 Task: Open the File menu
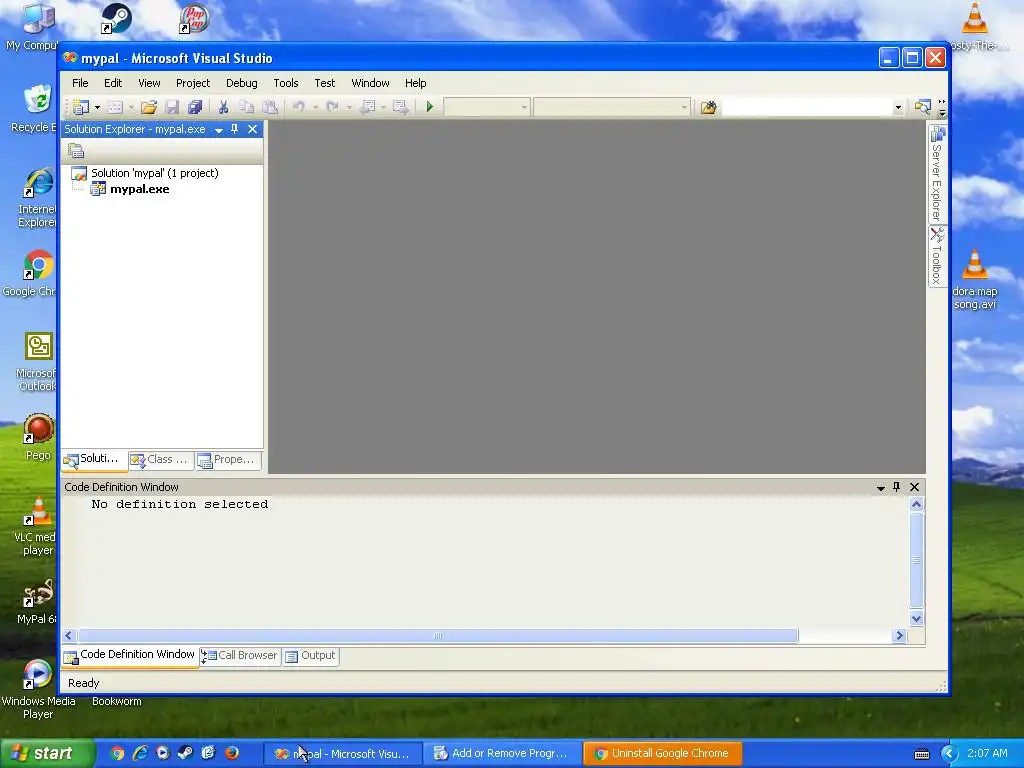click(x=80, y=83)
